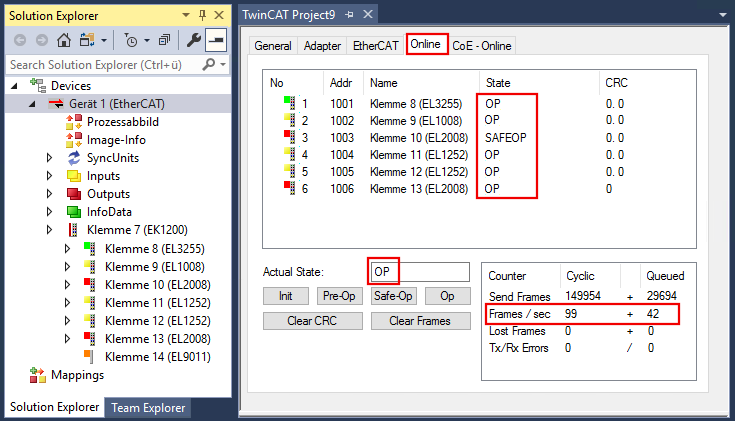
Task: Click the green InfoData icon
Action: (x=74, y=212)
